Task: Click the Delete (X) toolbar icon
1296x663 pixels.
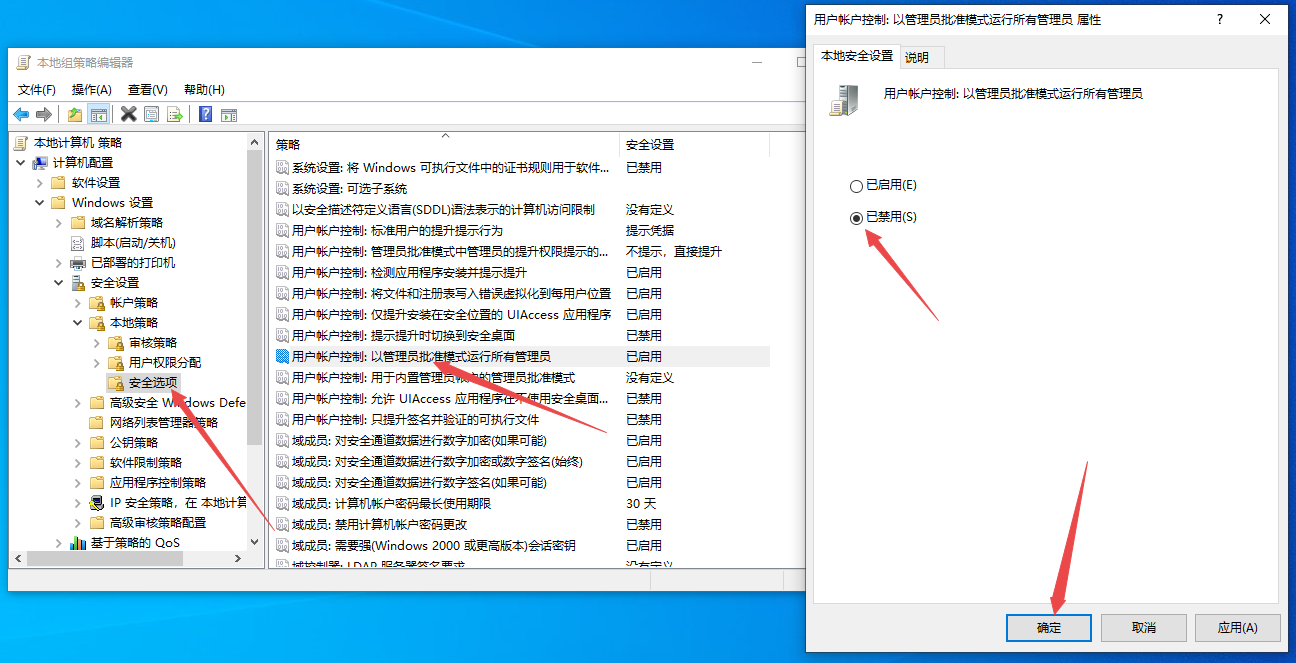Action: (x=128, y=114)
